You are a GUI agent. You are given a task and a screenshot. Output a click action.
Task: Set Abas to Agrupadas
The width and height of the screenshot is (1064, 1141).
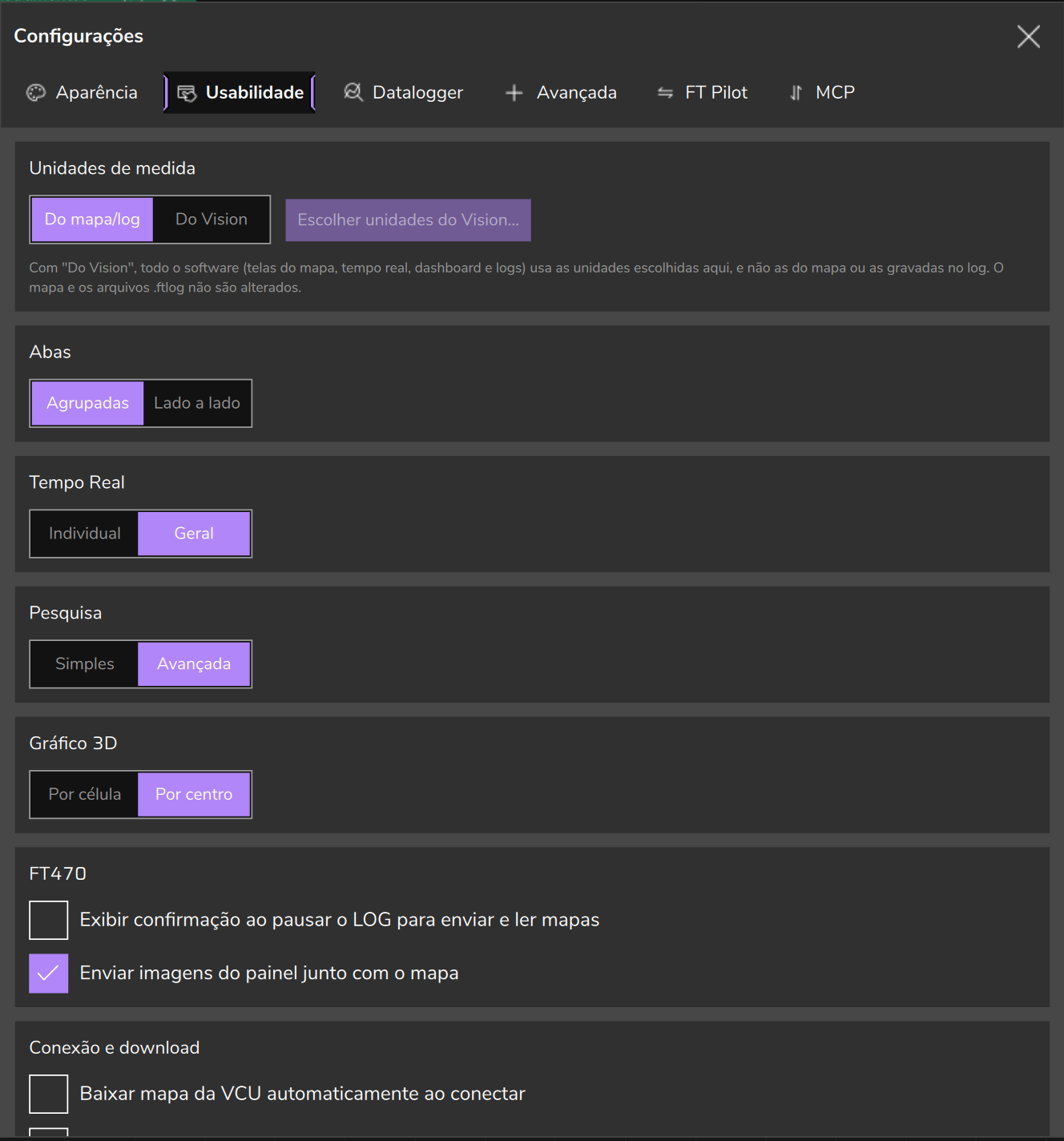(87, 403)
